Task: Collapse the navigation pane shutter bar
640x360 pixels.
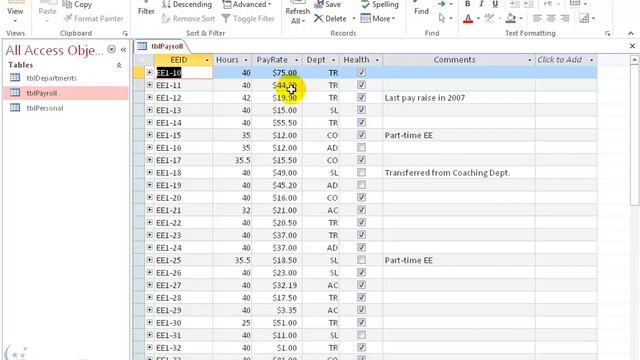Action: (123, 50)
